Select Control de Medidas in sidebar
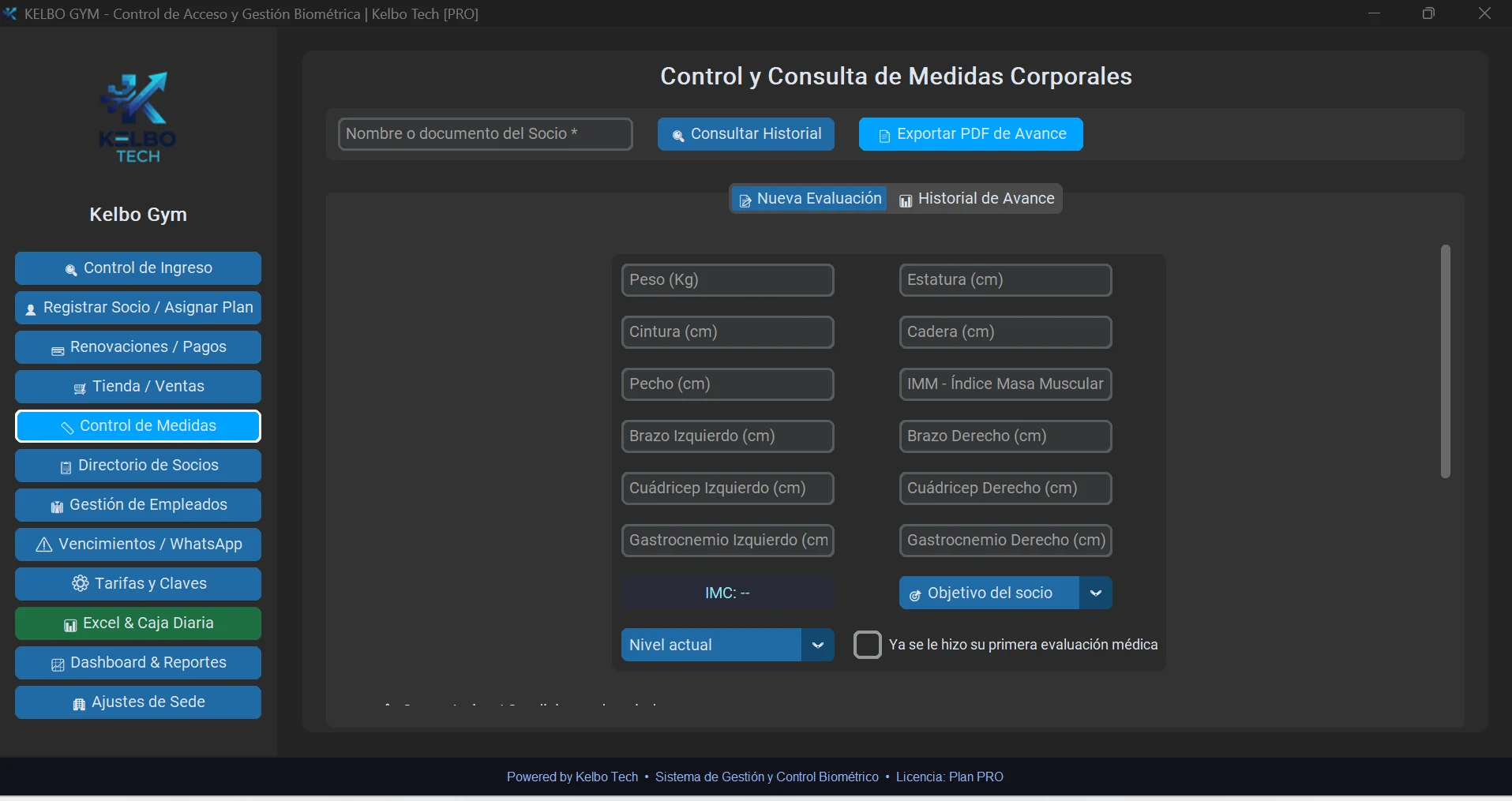The height and width of the screenshot is (801, 1512). tap(138, 426)
